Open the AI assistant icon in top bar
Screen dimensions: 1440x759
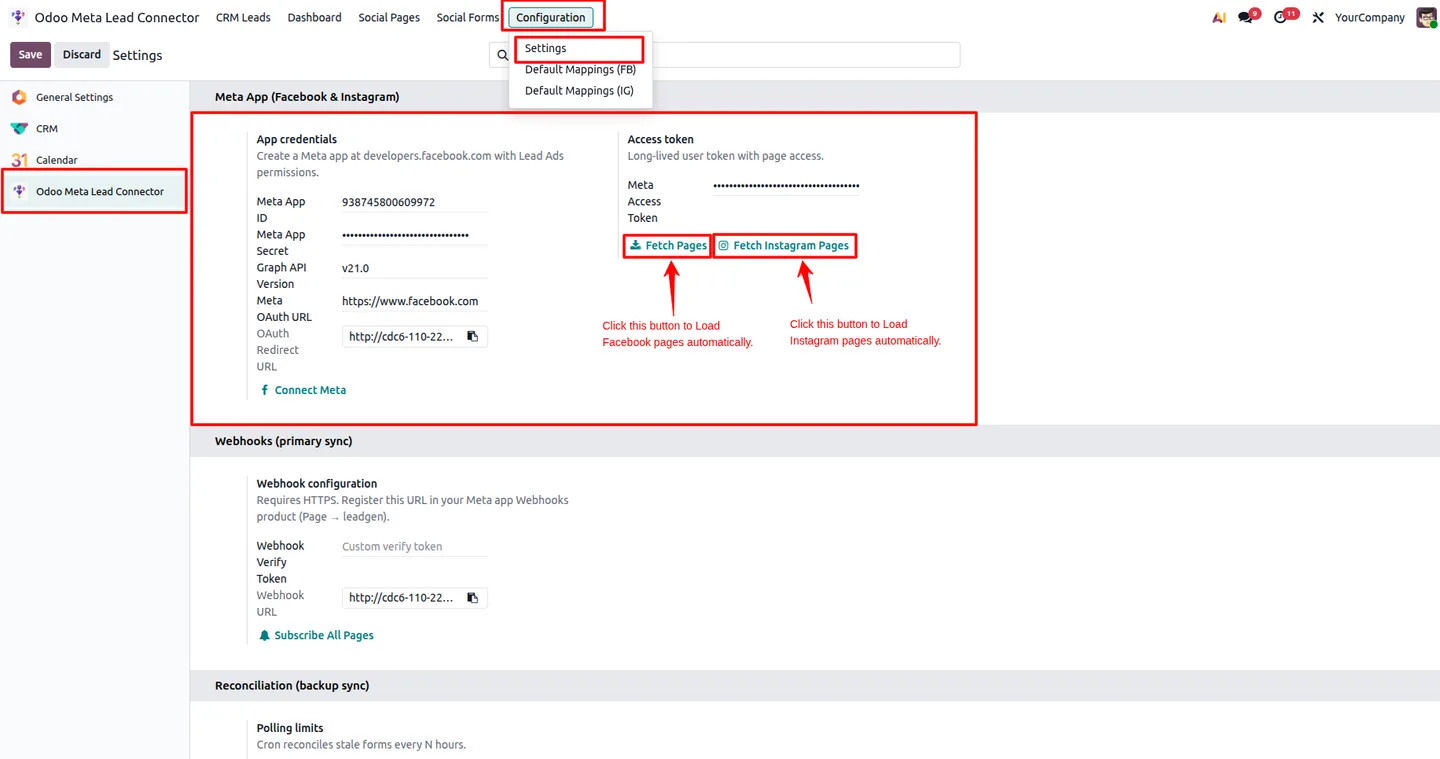click(1219, 17)
